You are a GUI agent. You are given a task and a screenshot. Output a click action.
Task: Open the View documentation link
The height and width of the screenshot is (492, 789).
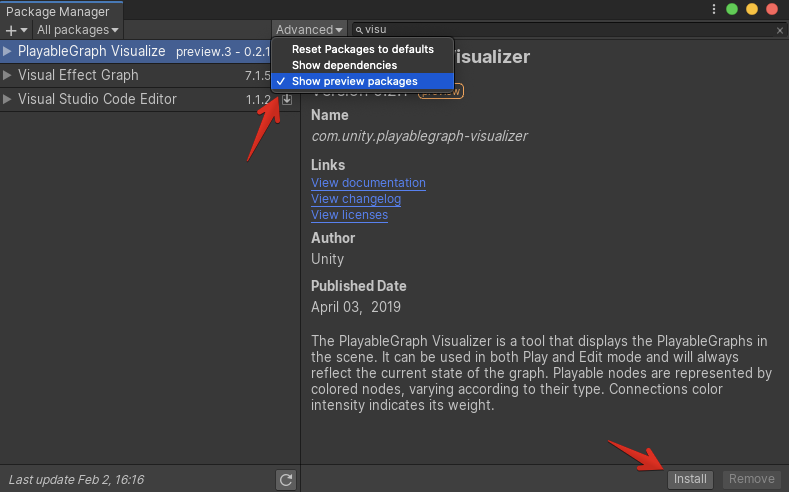click(x=368, y=183)
